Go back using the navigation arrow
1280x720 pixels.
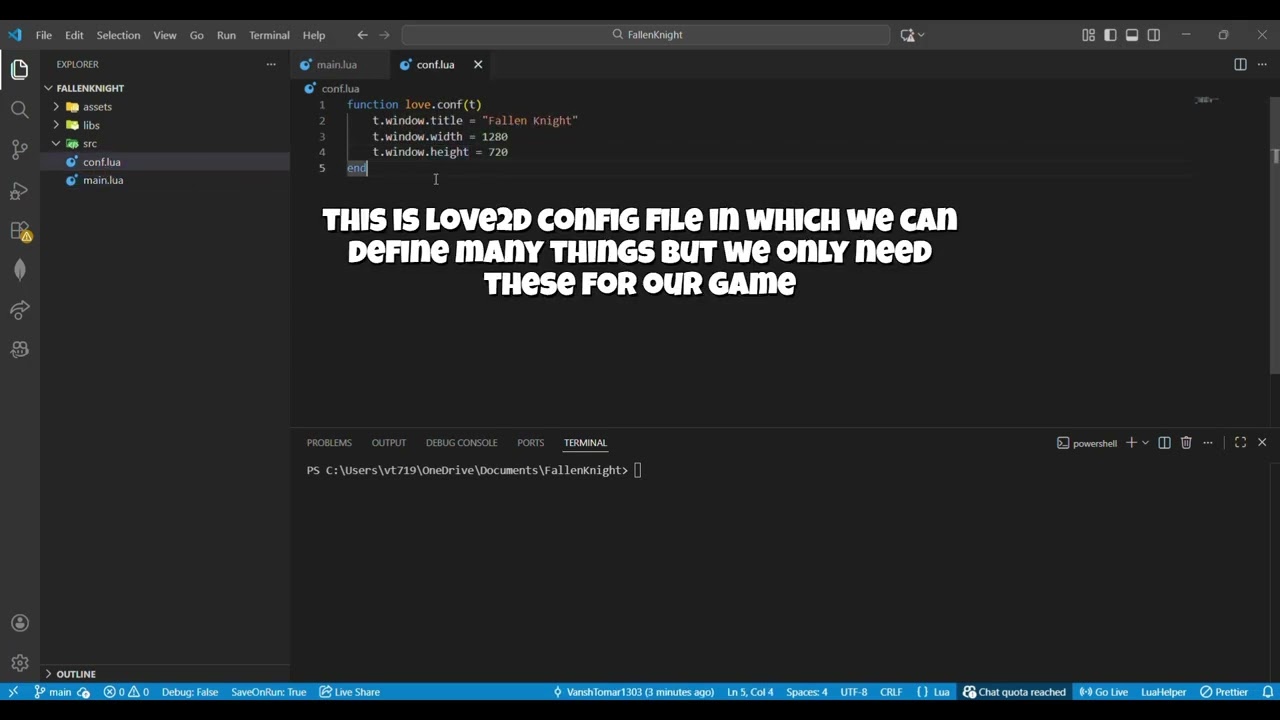(362, 35)
